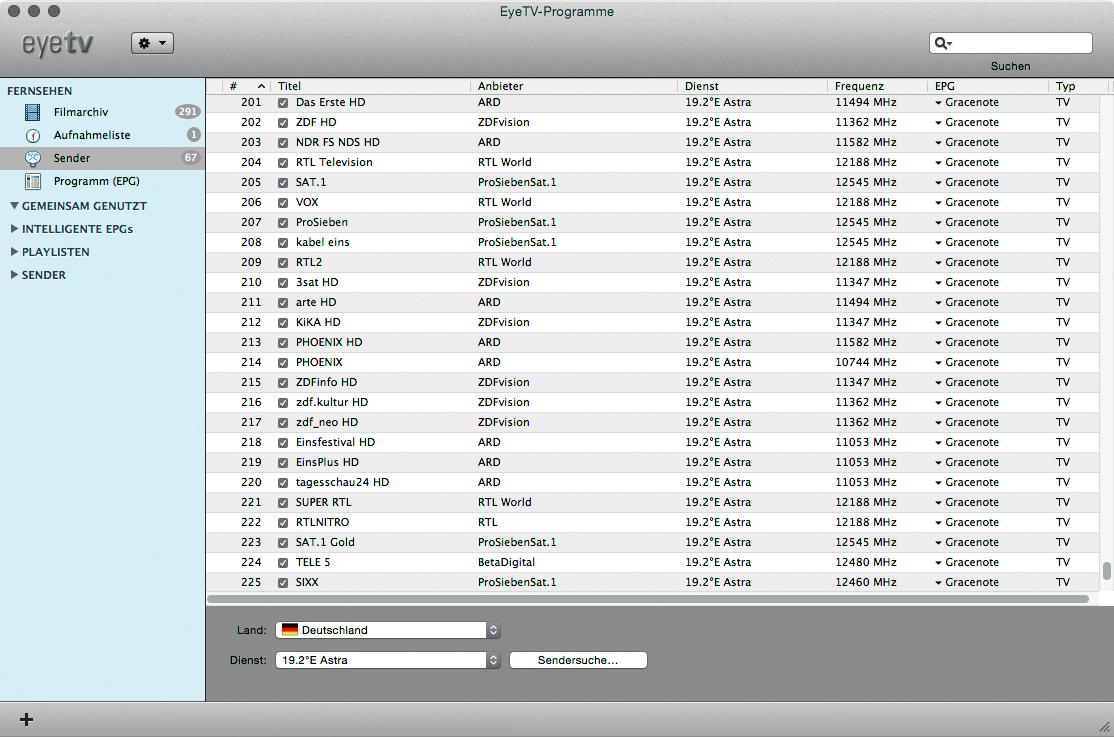Uncheck the ZDF HD channel checkbox
The width and height of the screenshot is (1114, 737).
pos(283,122)
